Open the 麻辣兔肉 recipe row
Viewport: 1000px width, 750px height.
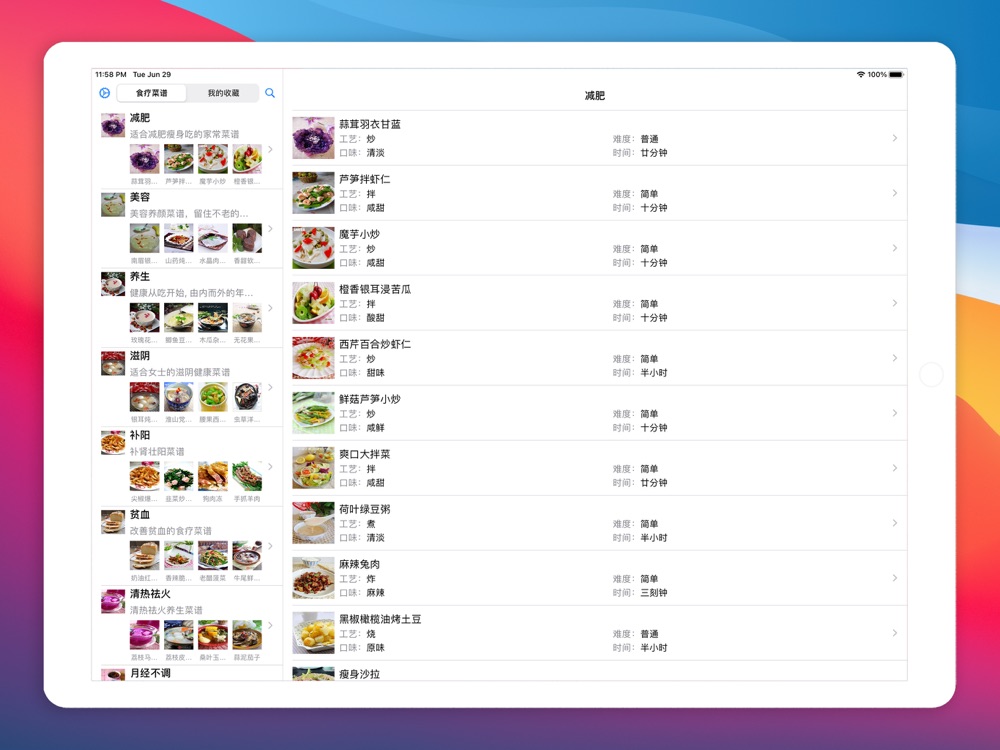(599, 578)
